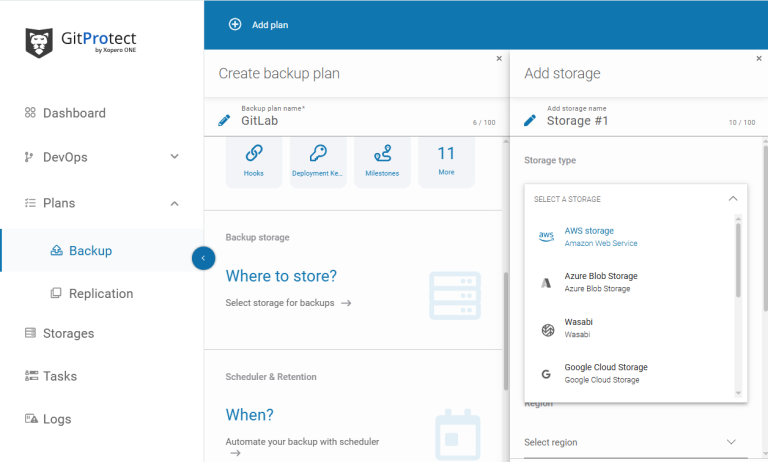Expand the DevOps menu chevron
This screenshot has width=768, height=462.
(x=174, y=157)
